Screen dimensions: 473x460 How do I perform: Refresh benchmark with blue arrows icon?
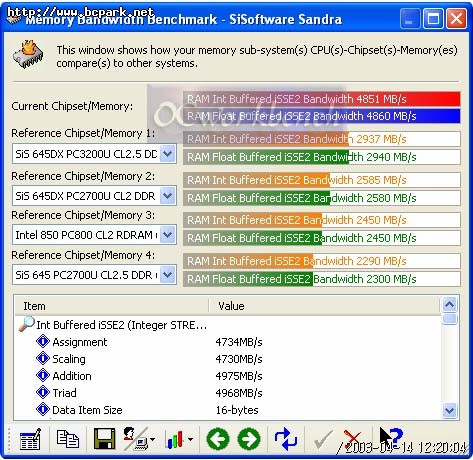coord(286,439)
